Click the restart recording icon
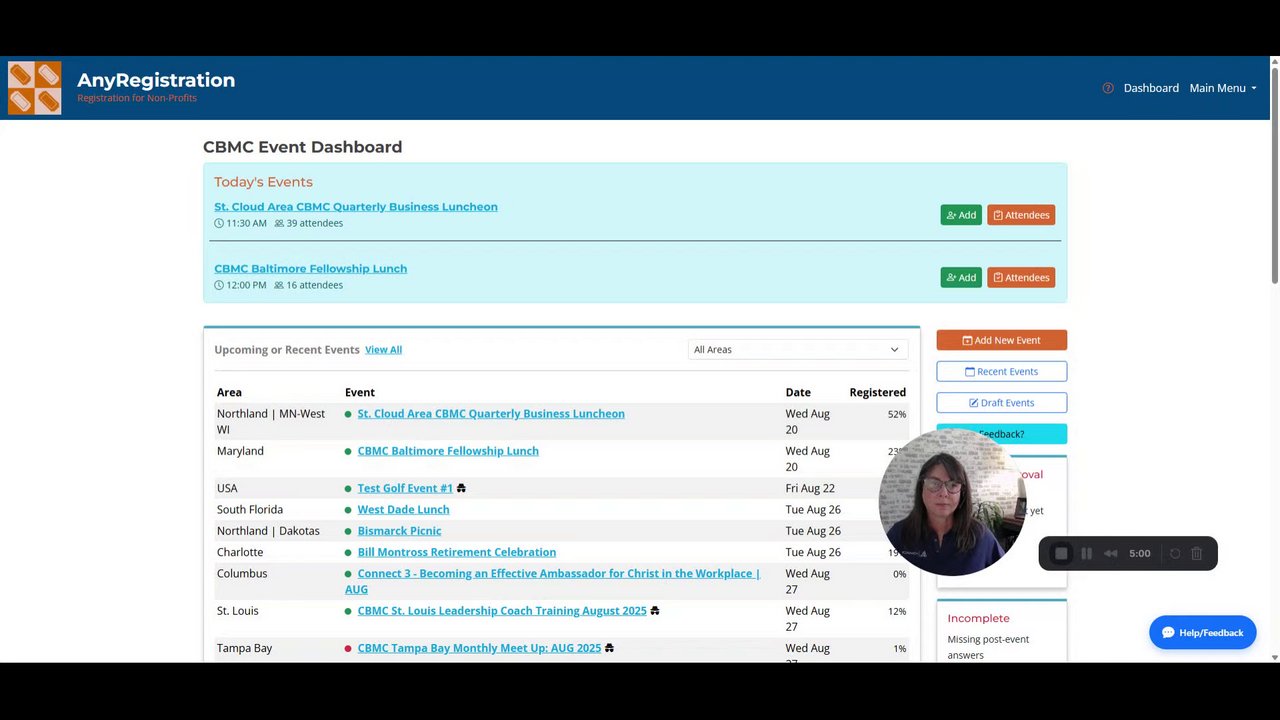Viewport: 1280px width, 720px height. [1175, 553]
